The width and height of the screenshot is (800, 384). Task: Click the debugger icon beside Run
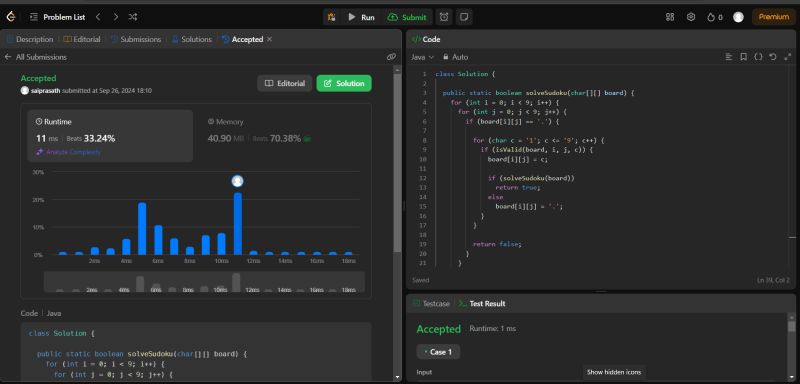332,17
